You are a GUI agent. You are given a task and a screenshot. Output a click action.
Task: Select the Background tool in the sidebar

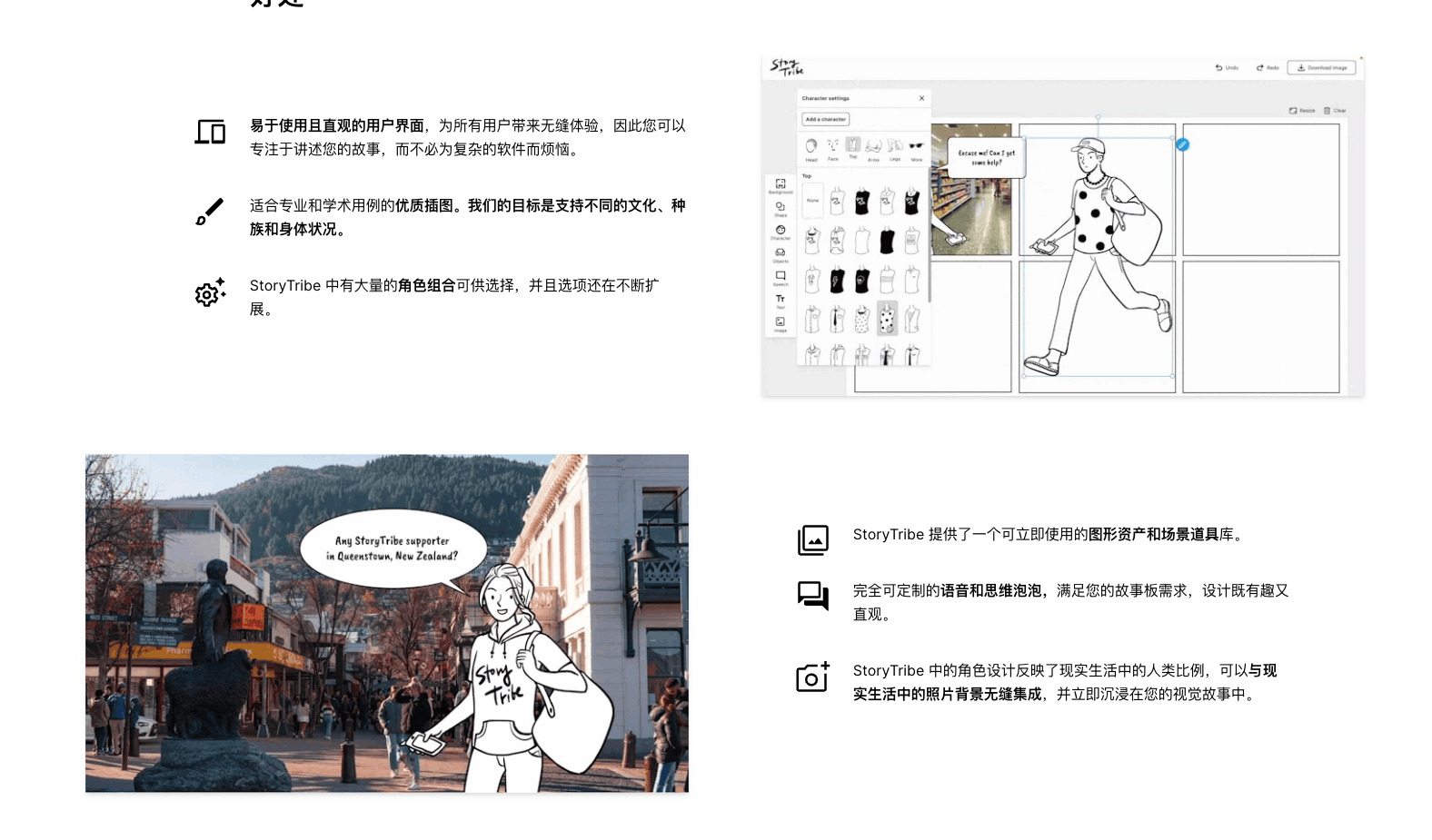pyautogui.click(x=781, y=186)
